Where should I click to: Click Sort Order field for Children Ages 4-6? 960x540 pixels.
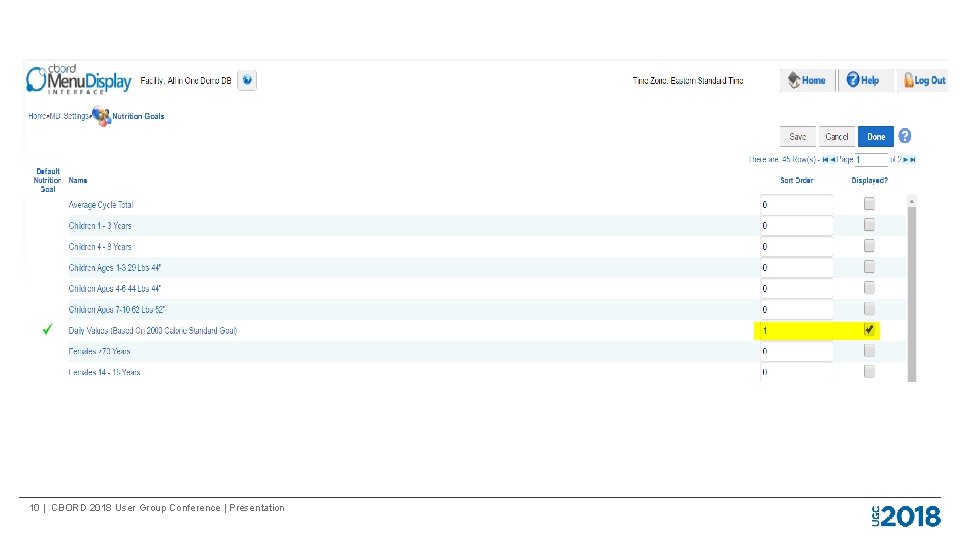tap(797, 288)
